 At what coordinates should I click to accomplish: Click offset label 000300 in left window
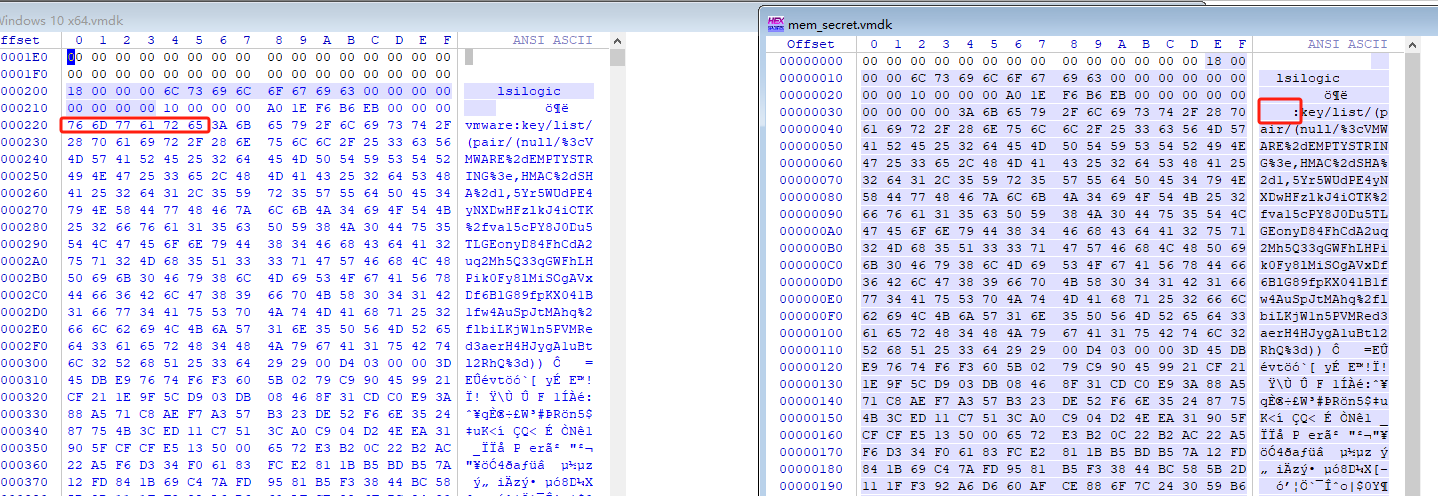tap(24, 363)
